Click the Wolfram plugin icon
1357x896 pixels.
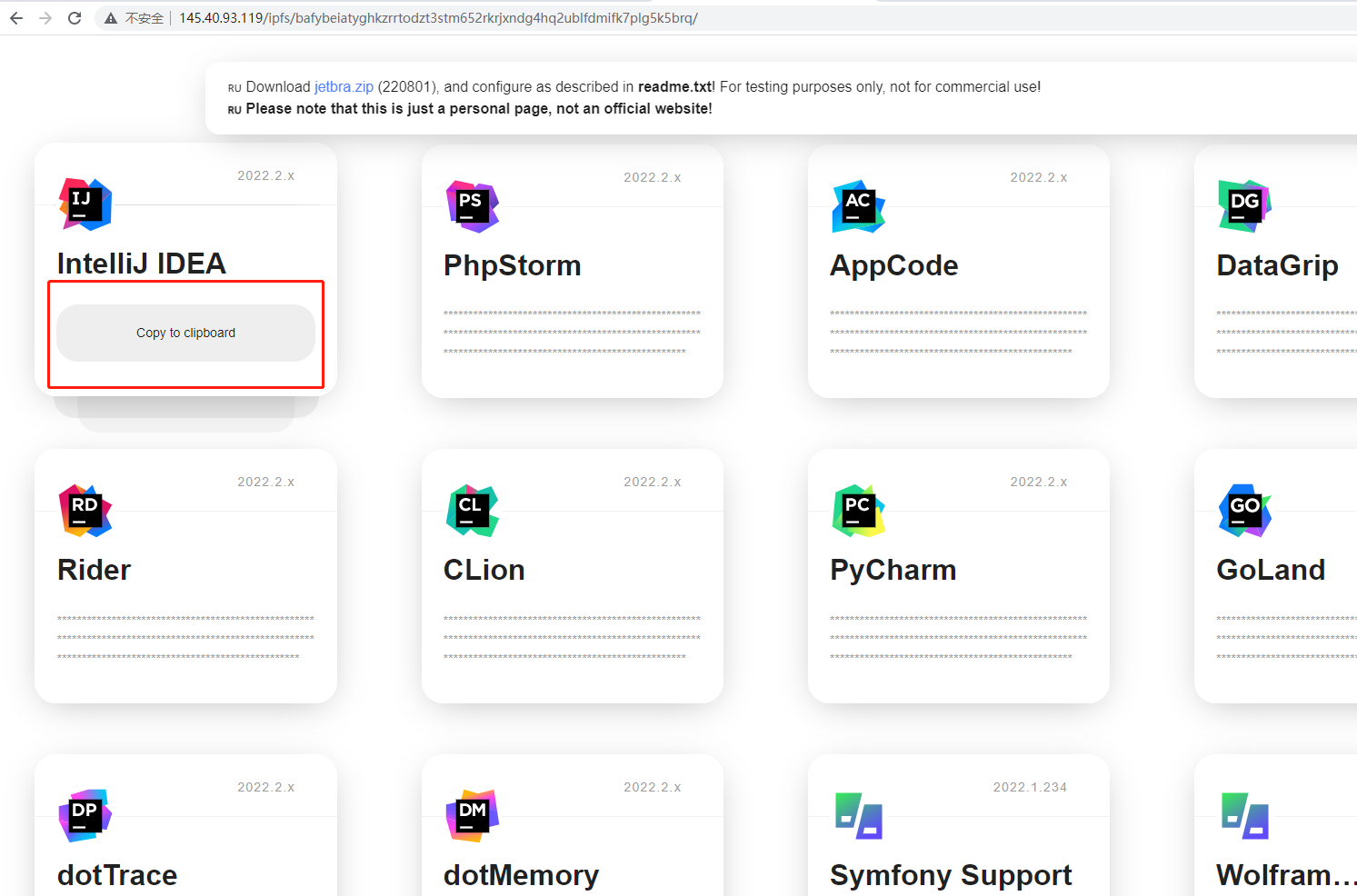[1245, 816]
